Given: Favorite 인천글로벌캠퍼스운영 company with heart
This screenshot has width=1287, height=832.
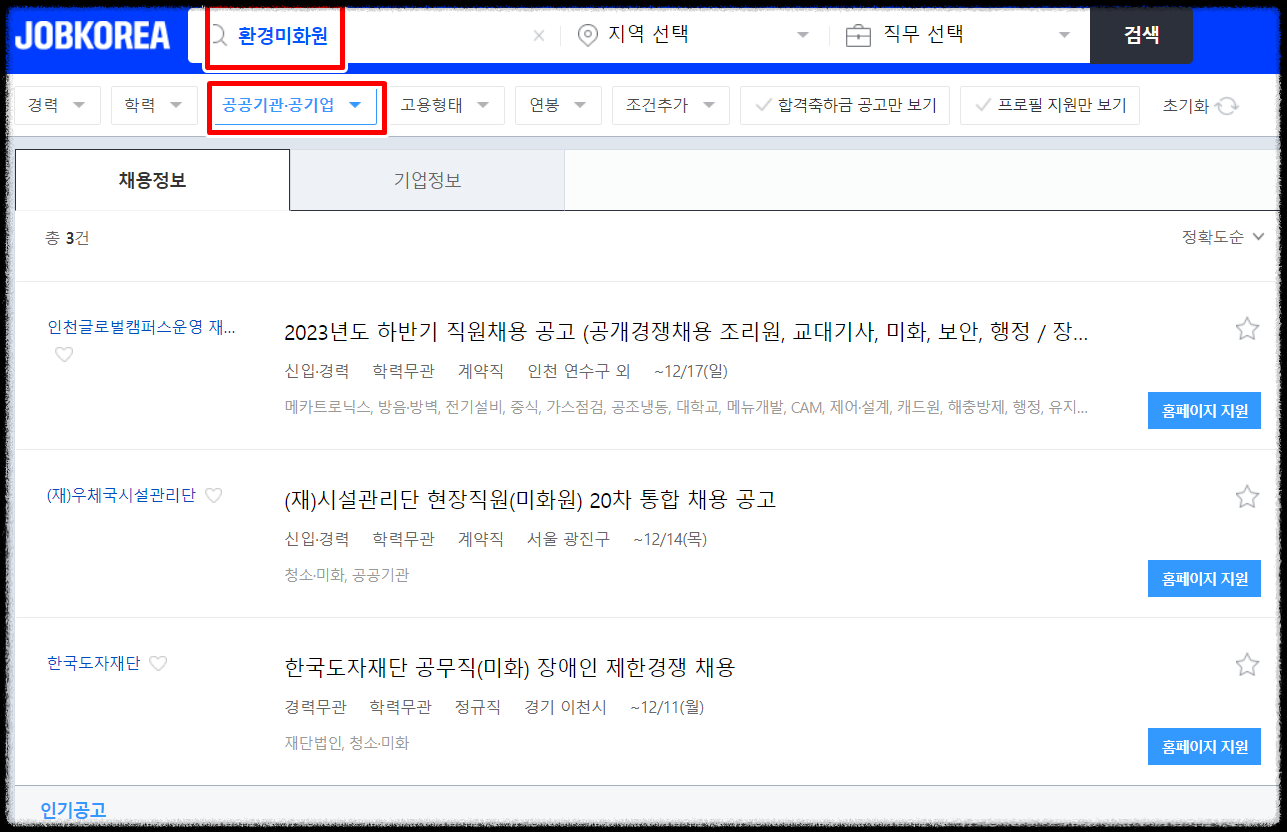Looking at the screenshot, I should 64,354.
